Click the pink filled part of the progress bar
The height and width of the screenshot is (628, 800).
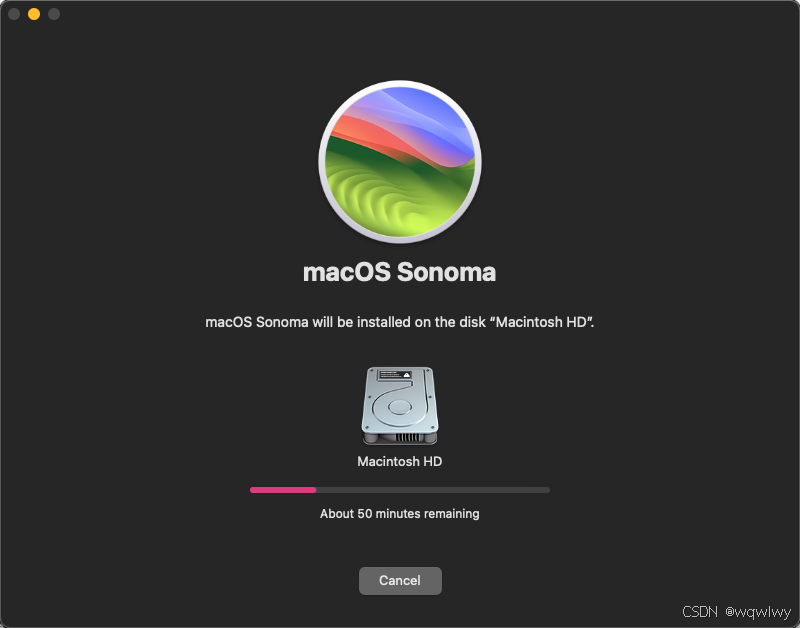click(x=283, y=490)
